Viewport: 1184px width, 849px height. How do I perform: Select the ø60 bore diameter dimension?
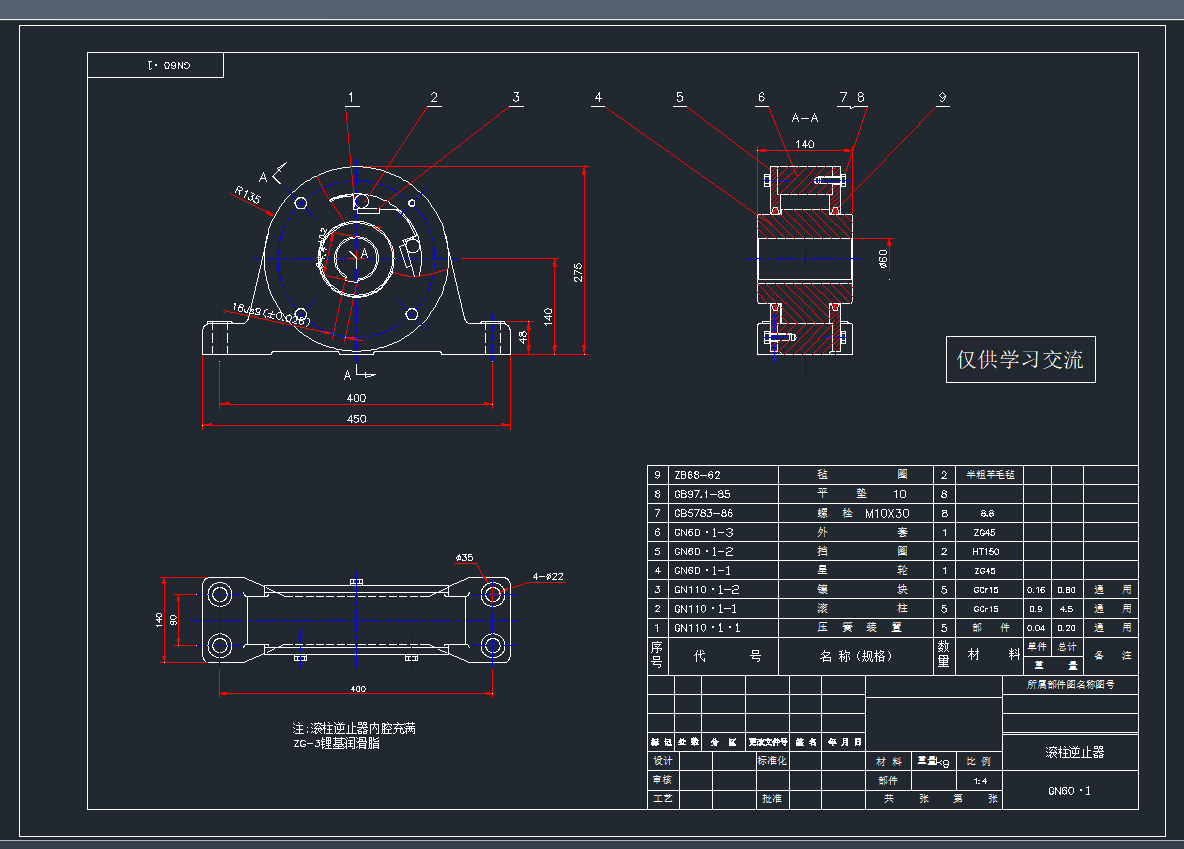[883, 260]
